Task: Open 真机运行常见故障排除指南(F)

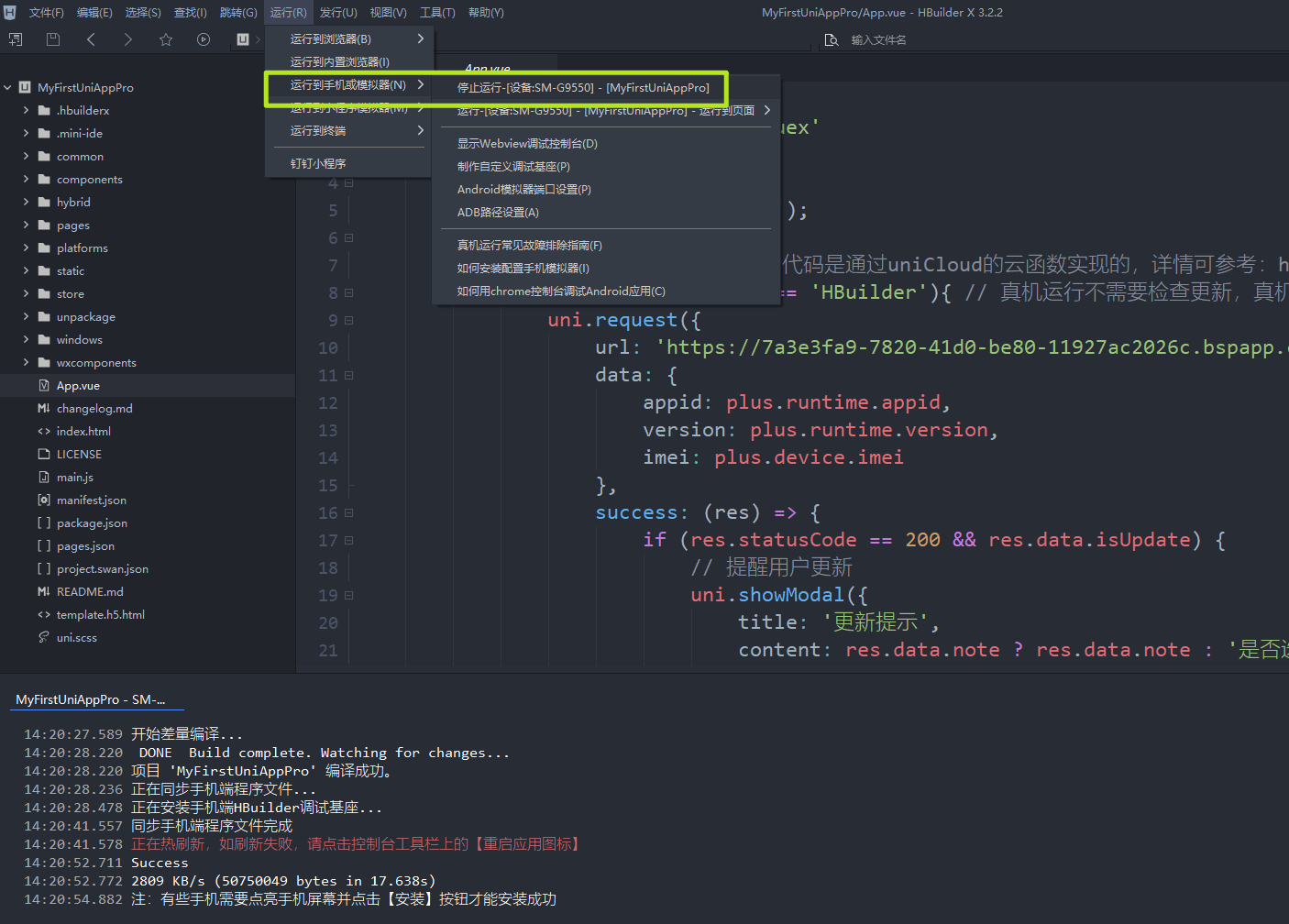Action: [606, 246]
